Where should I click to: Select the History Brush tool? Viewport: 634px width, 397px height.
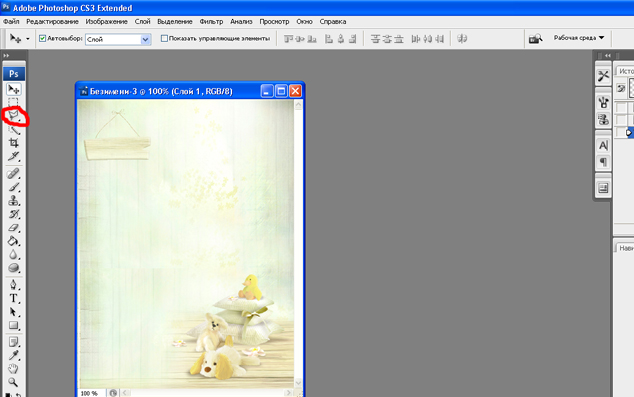point(14,214)
